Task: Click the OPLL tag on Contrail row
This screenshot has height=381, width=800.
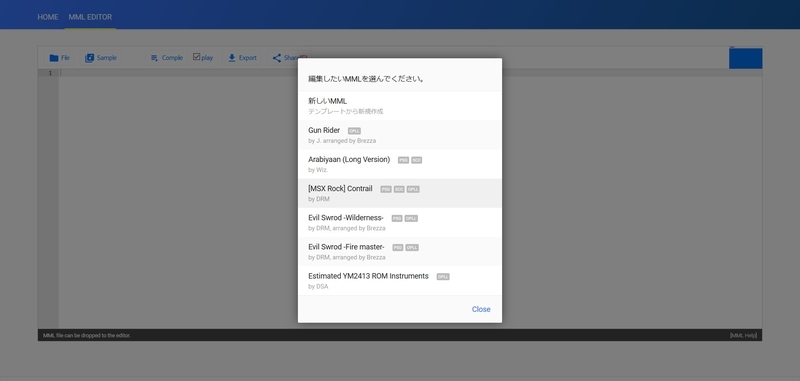Action: (413, 189)
